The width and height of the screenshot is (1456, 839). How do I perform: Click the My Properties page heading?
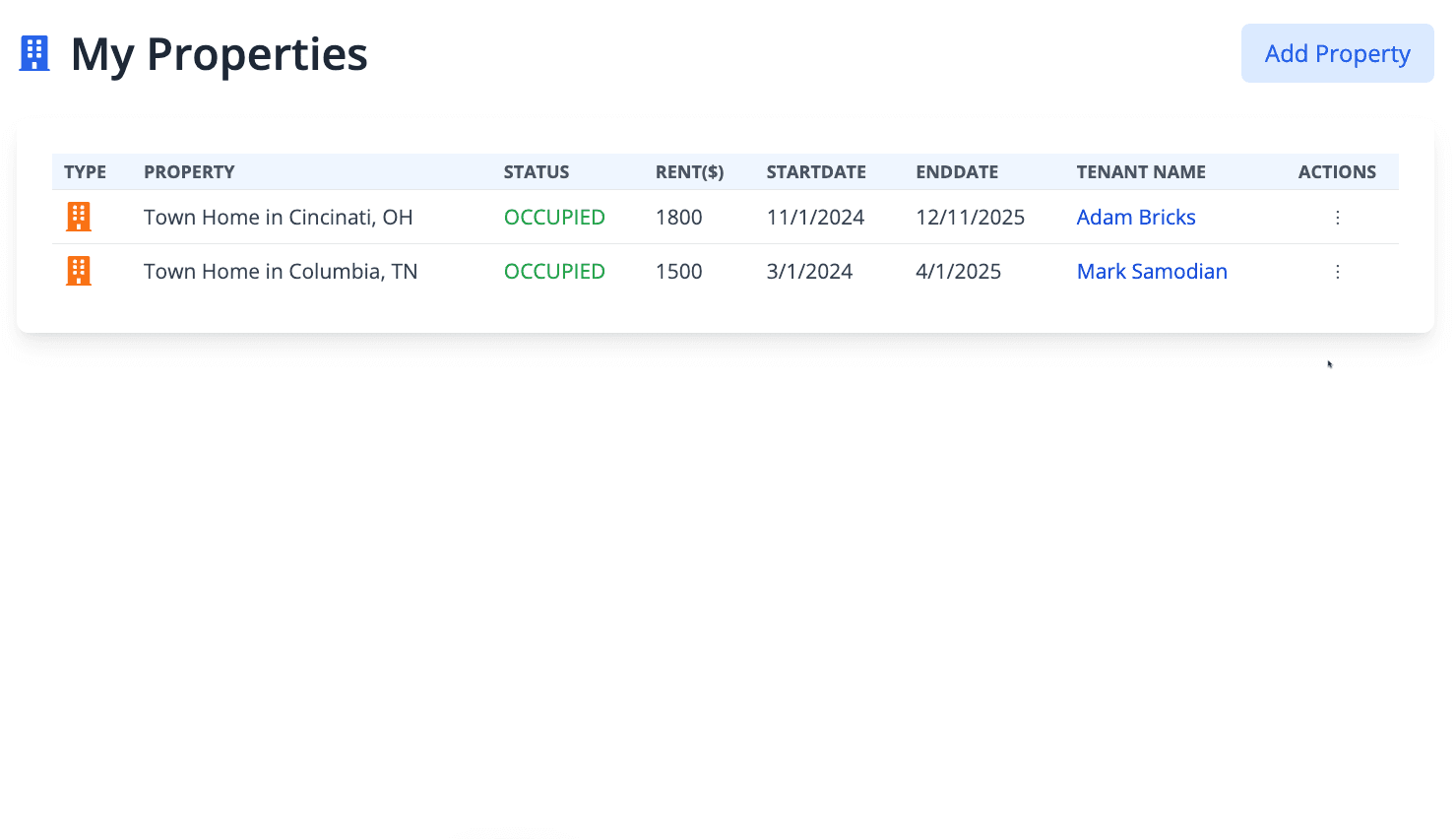pos(219,54)
